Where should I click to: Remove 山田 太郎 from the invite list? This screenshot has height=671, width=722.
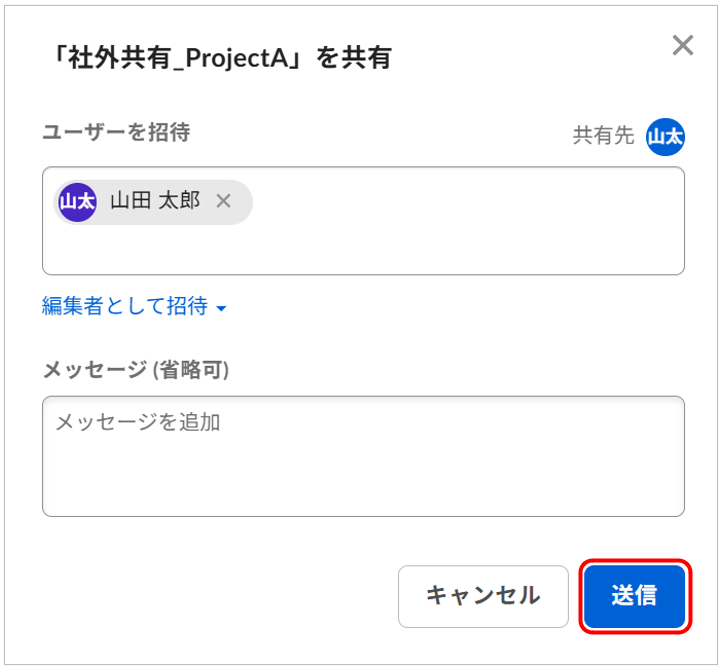[224, 201]
